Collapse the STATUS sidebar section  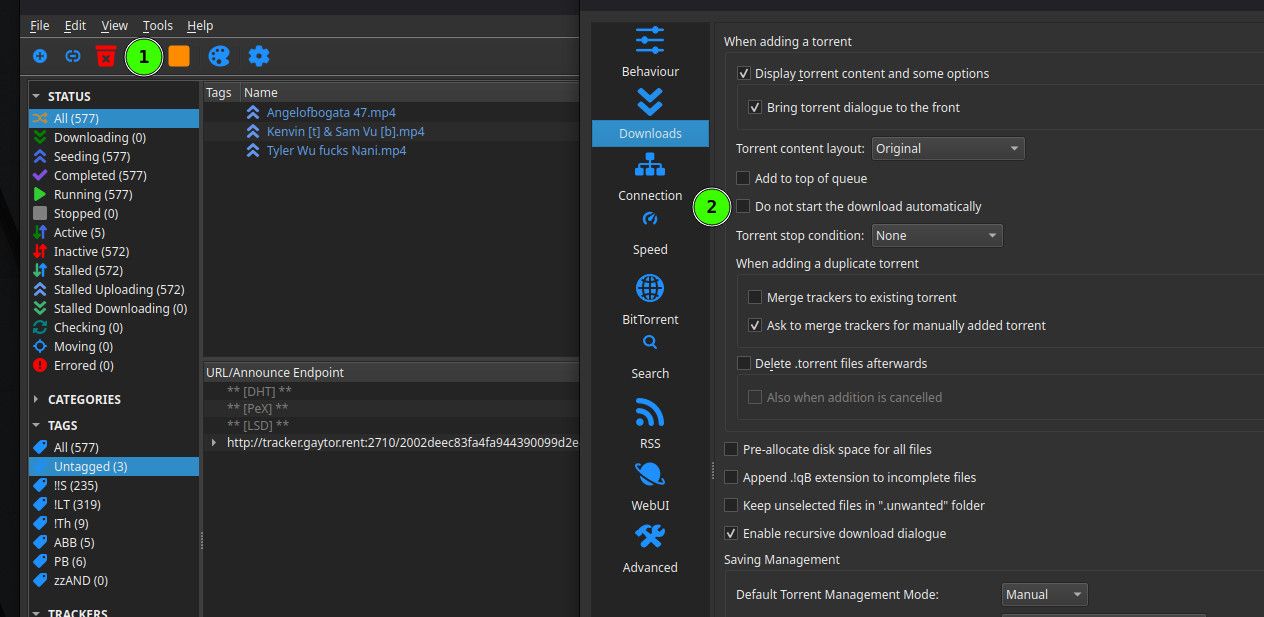tap(37, 97)
